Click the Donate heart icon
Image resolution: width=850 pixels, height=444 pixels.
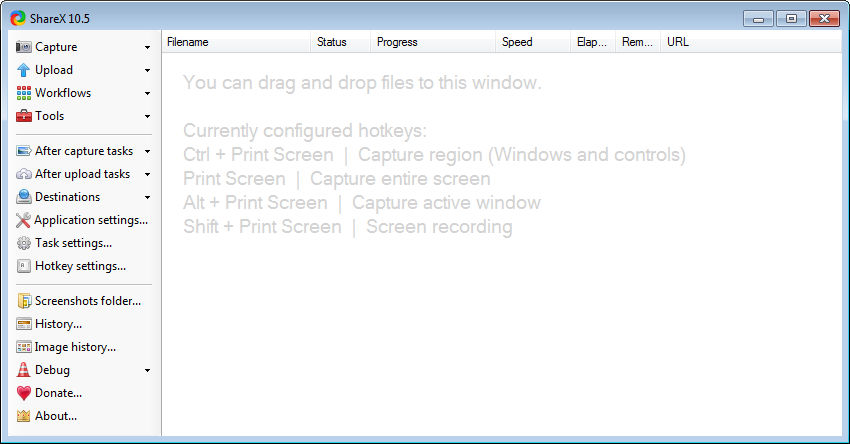pos(24,393)
